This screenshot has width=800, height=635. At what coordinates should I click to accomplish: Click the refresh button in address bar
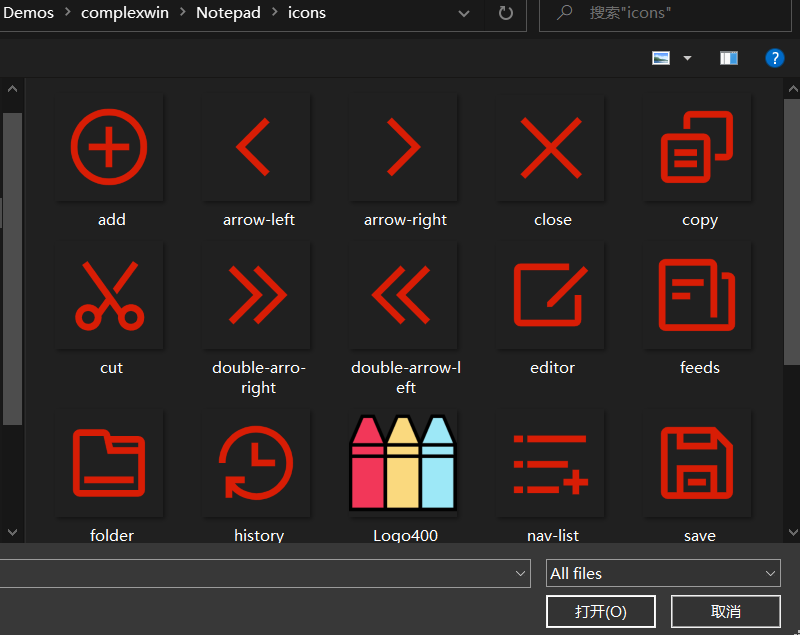[506, 13]
